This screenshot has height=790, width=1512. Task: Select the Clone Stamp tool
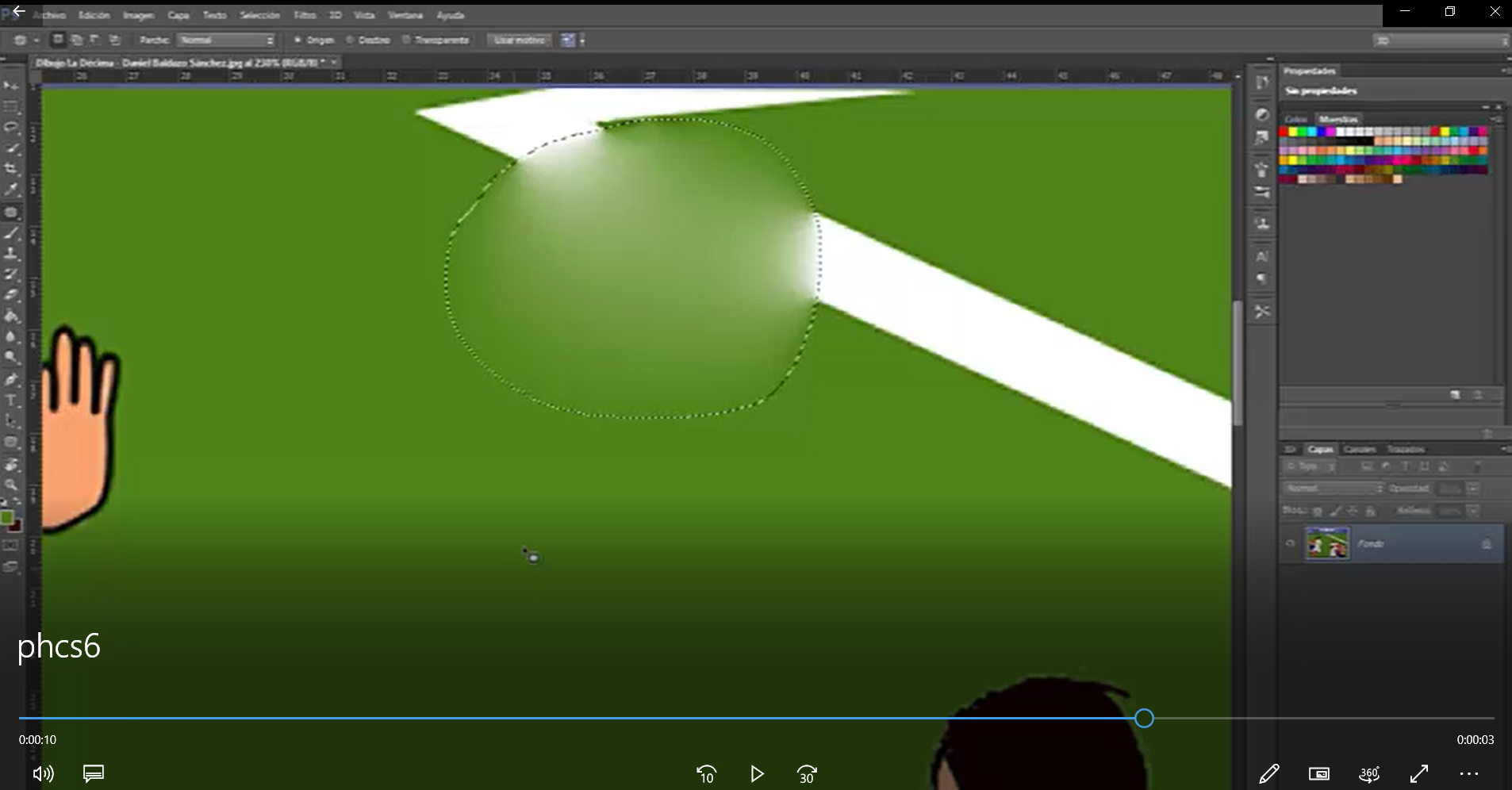[12, 252]
